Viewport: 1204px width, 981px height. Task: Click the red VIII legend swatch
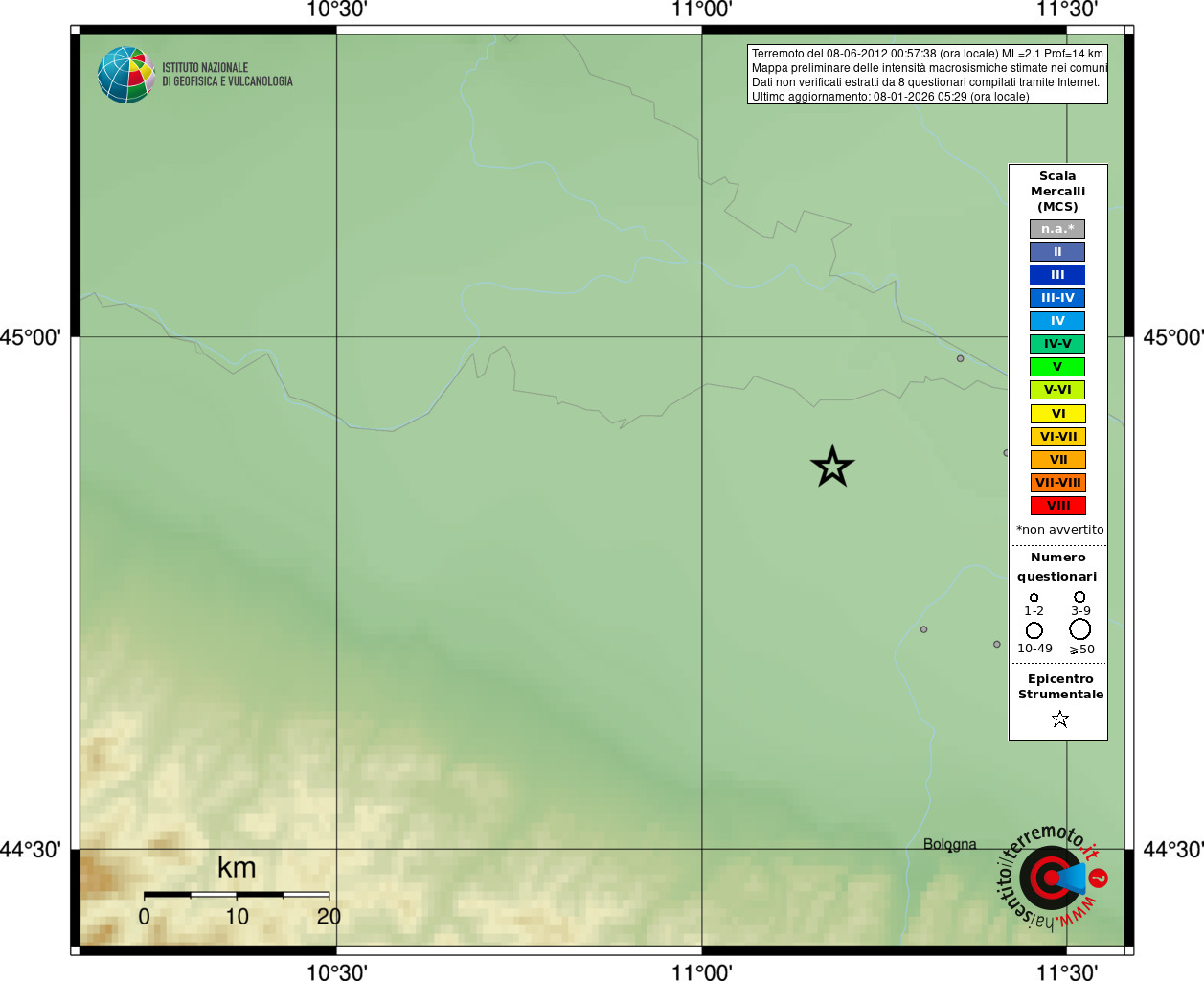pos(1057,506)
